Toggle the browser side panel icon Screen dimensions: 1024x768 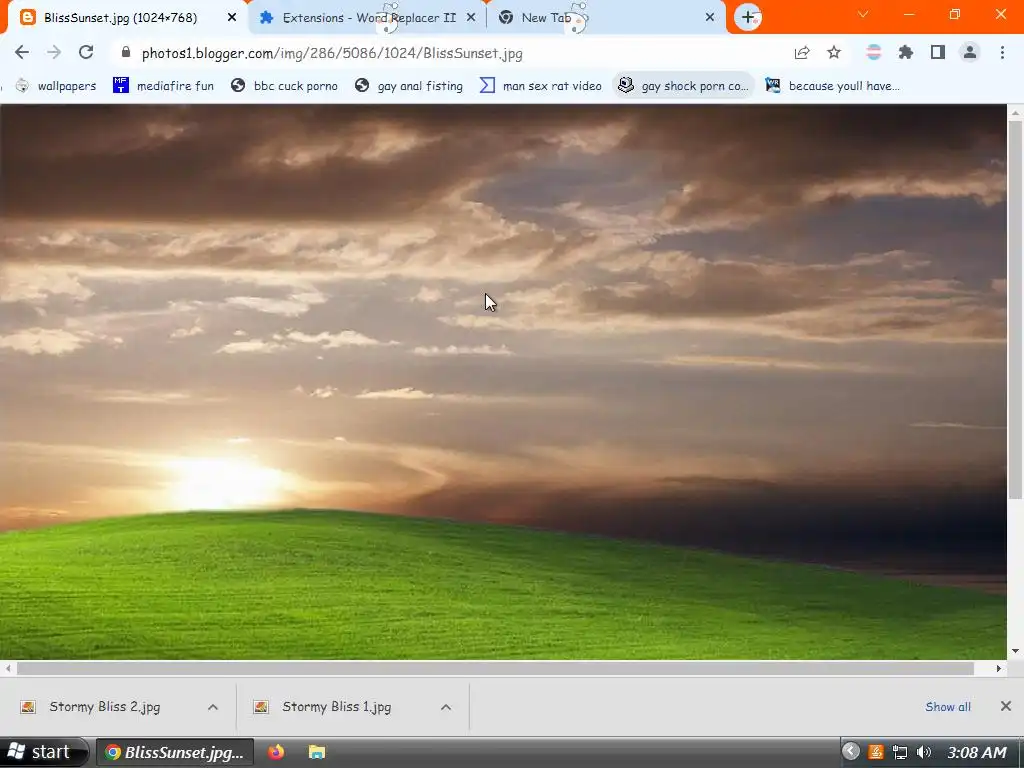[x=938, y=53]
